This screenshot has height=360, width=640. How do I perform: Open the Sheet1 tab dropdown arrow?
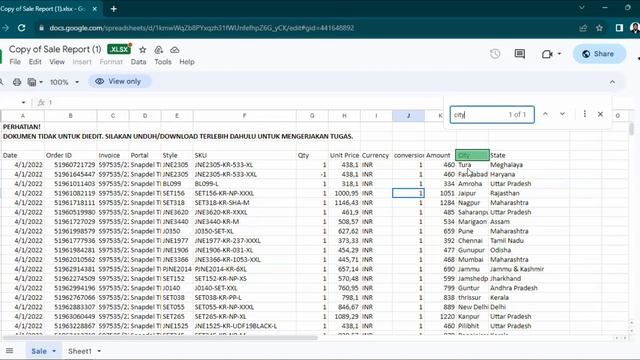(99, 351)
